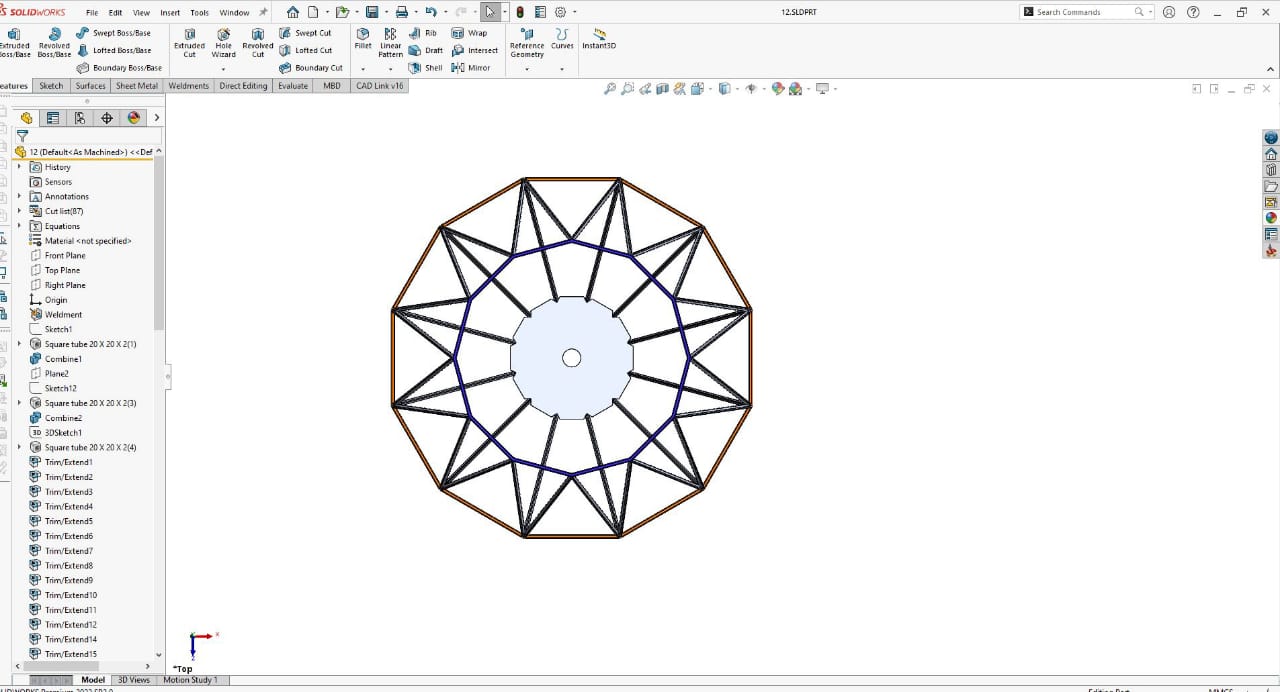Select the Lofted Cut tool
1280x692 pixels.
pos(305,50)
